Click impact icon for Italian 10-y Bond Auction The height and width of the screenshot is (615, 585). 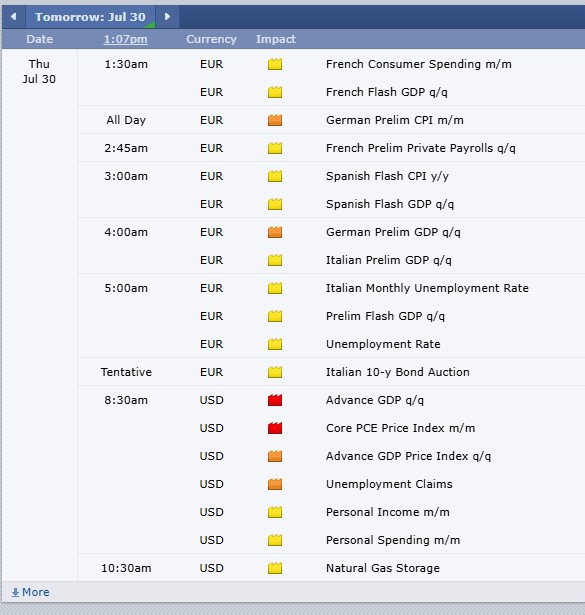[275, 372]
